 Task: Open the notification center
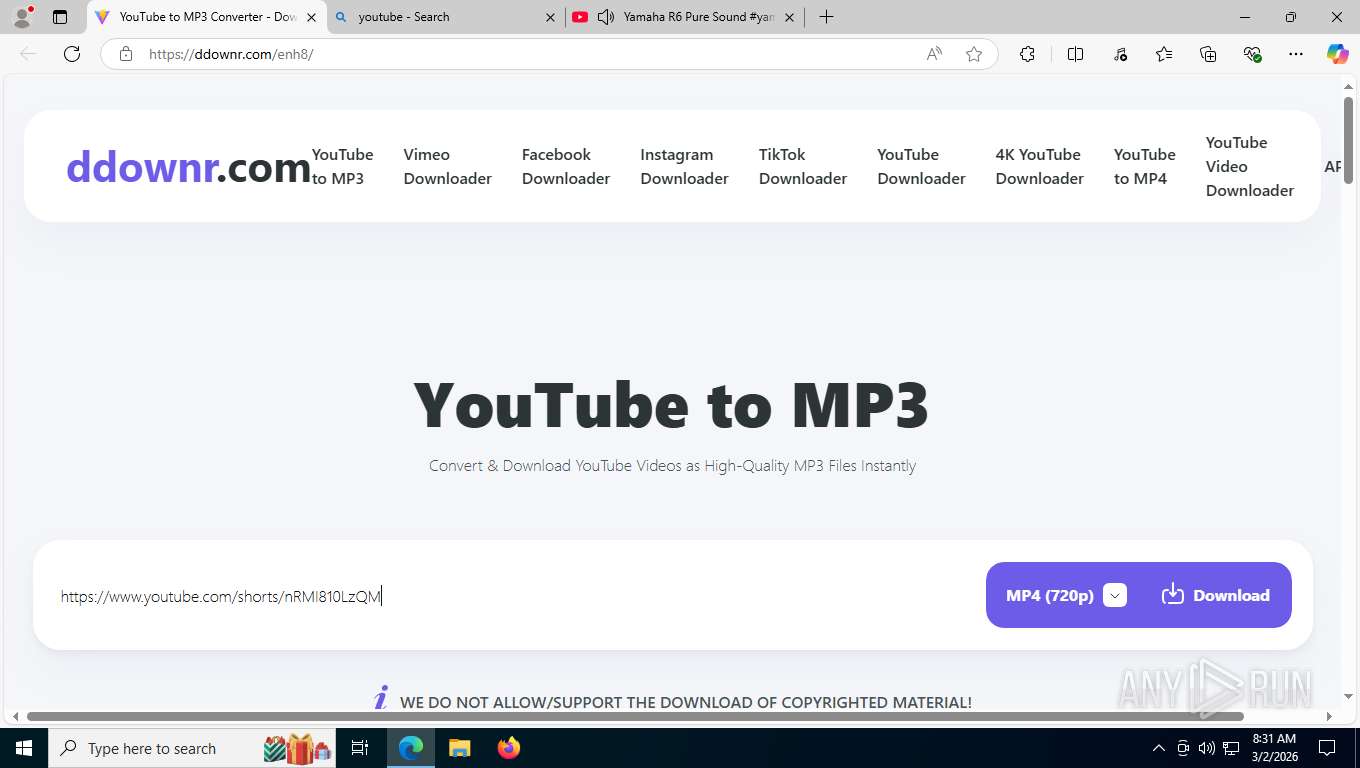[1327, 748]
